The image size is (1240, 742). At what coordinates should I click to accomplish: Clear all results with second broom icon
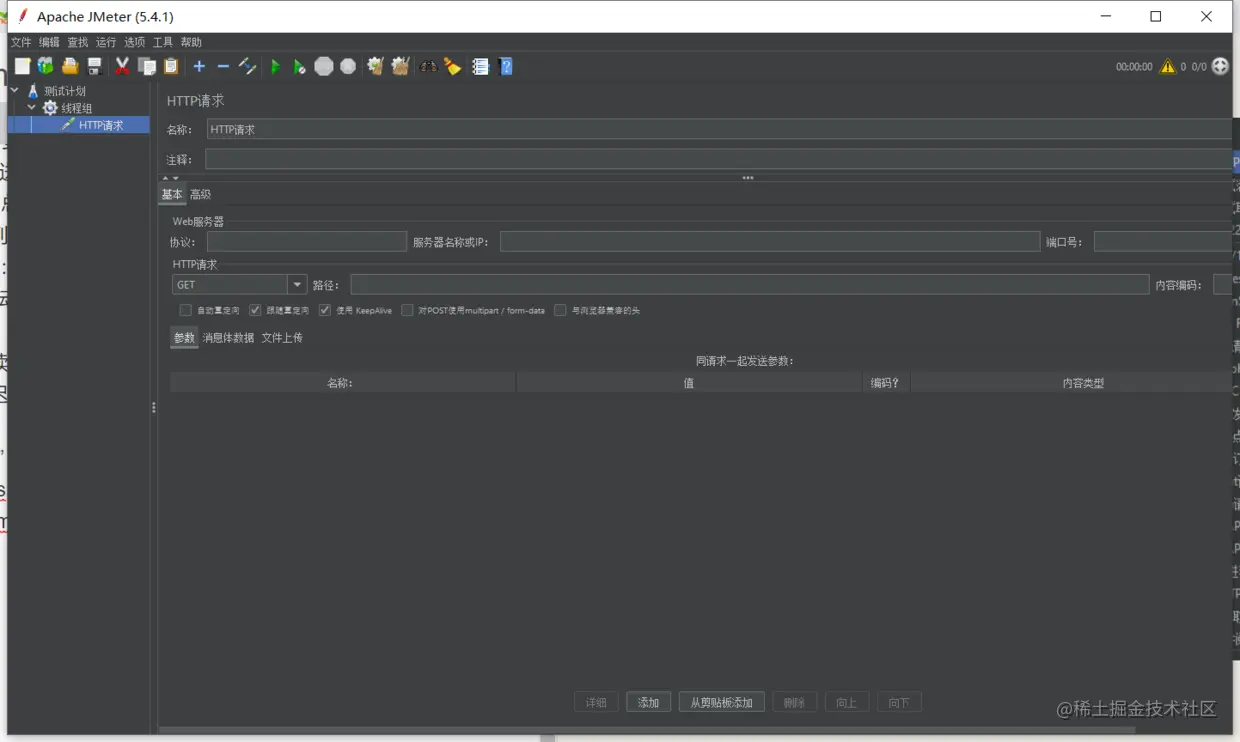[x=400, y=66]
